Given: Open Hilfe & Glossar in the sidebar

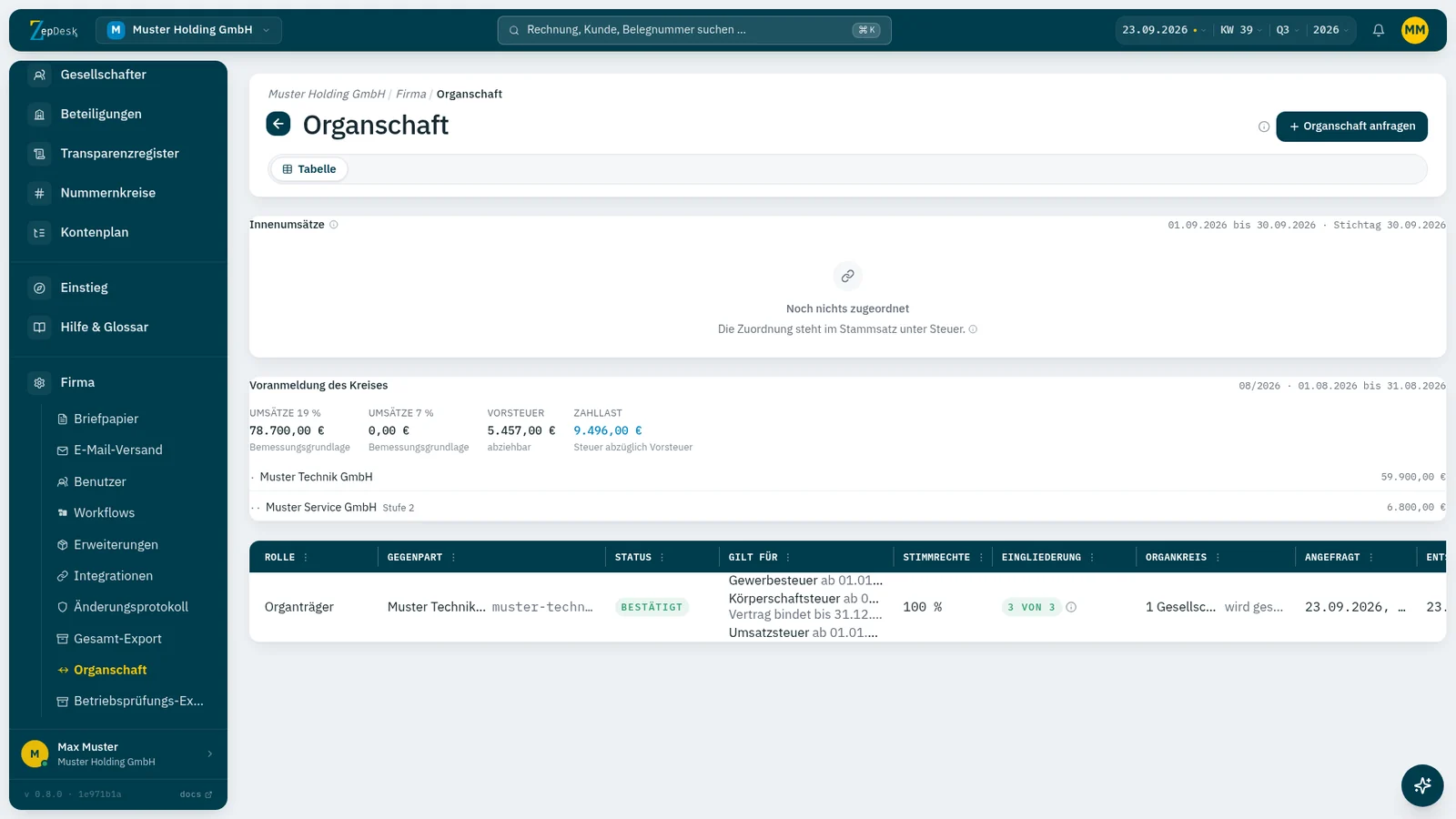Looking at the screenshot, I should (118, 327).
